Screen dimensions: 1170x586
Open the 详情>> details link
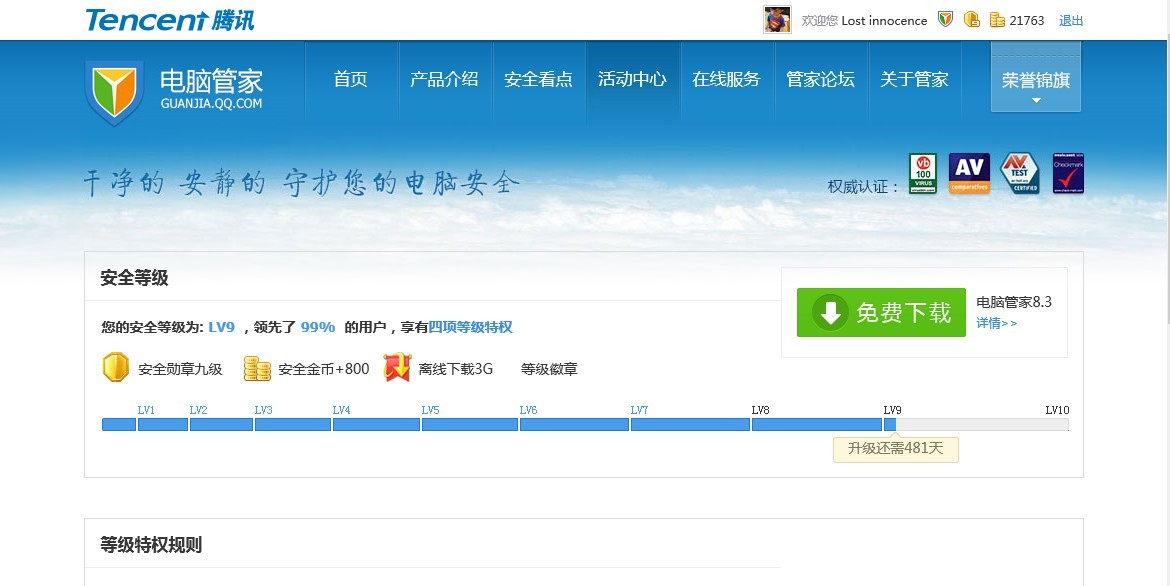click(996, 323)
